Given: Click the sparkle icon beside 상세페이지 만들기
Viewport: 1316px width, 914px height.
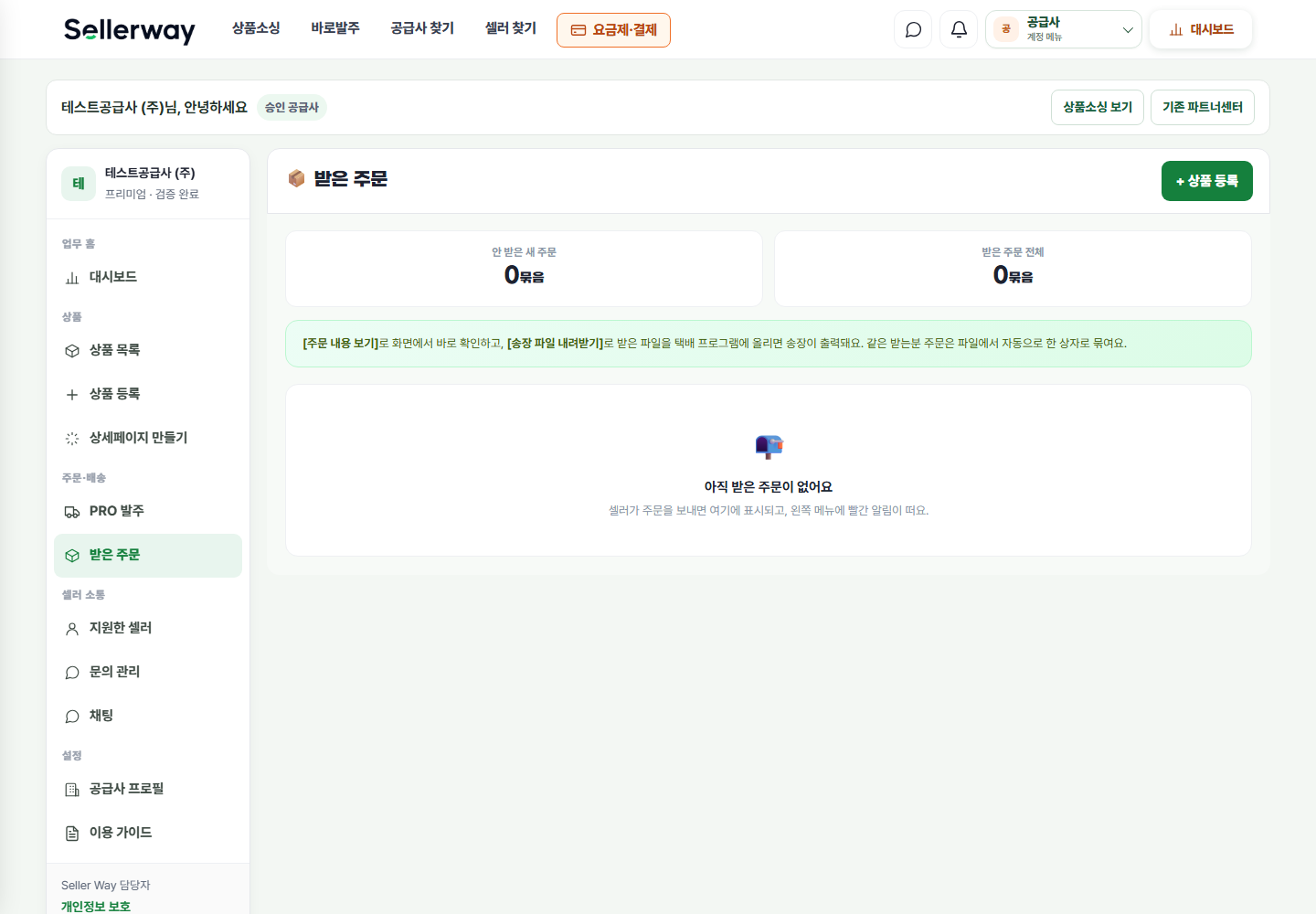Looking at the screenshot, I should point(72,439).
